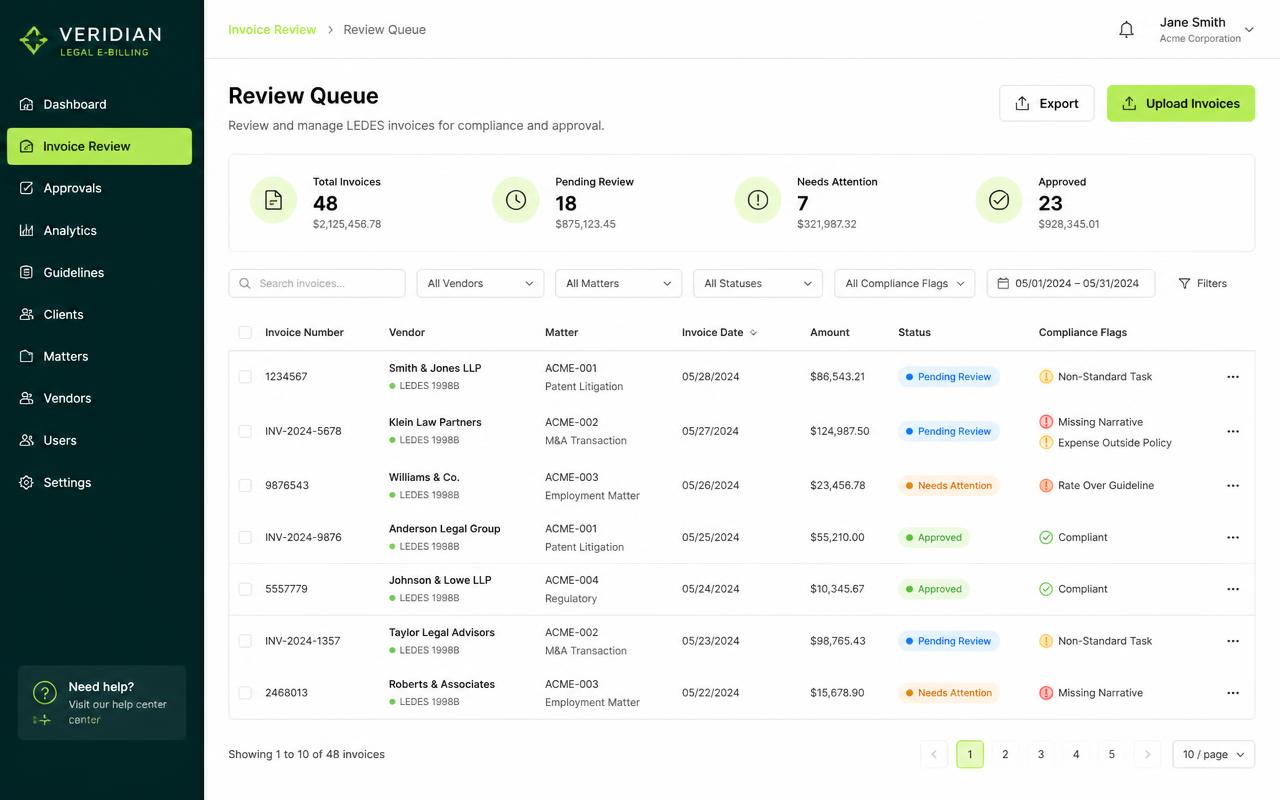The width and height of the screenshot is (1280, 800).
Task: Click the Rate Over Guideline warning icon
Action: pos(1046,486)
